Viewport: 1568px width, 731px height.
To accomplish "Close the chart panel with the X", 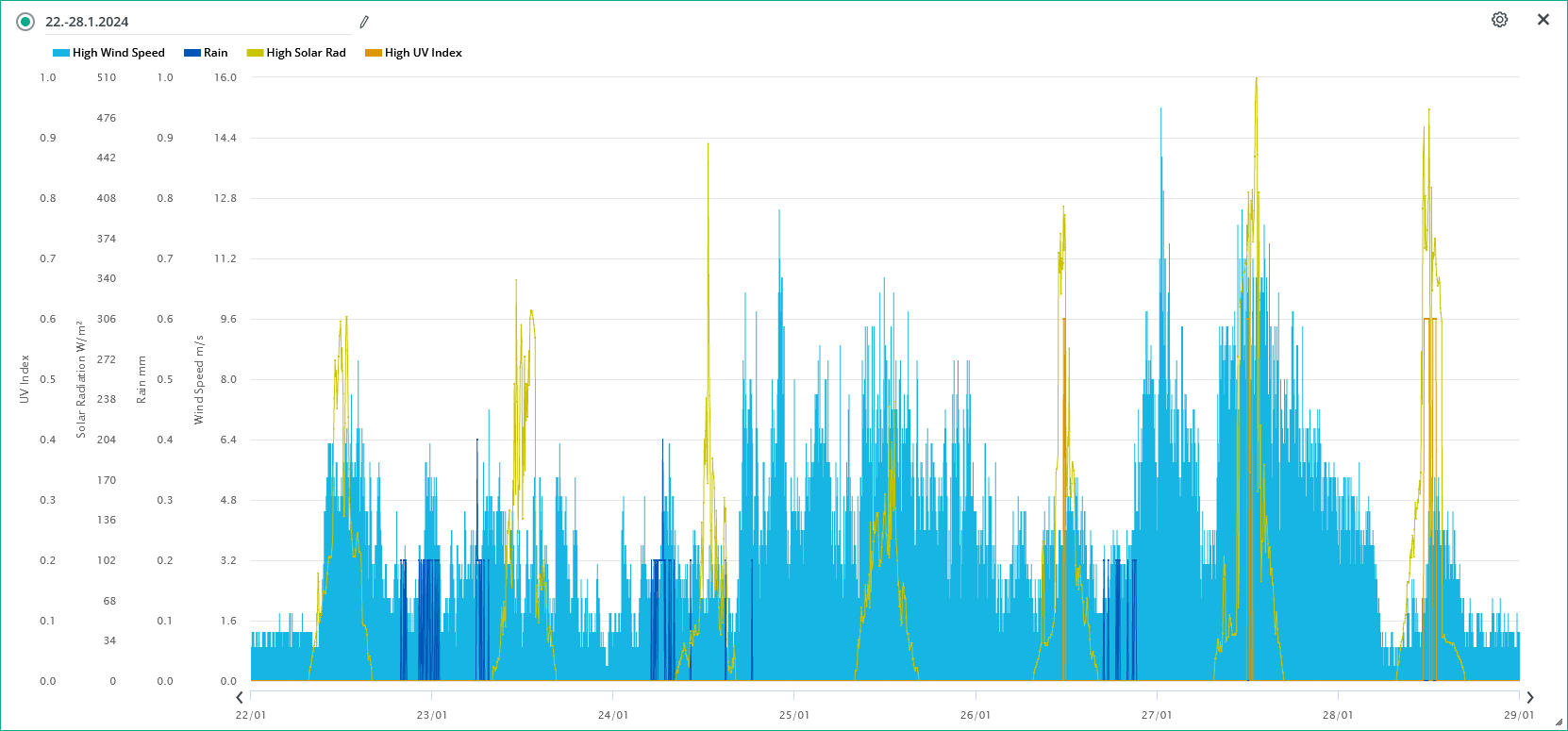I will tap(1543, 20).
